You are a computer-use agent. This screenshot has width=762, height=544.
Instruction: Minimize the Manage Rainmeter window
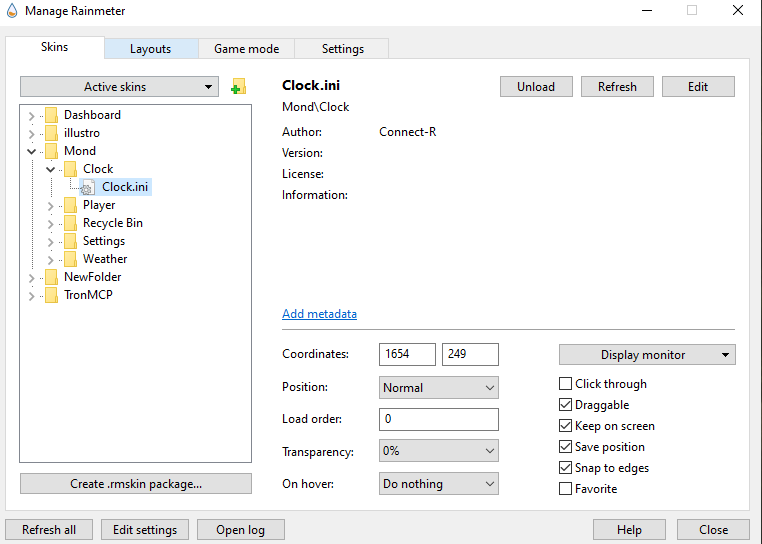pos(647,10)
